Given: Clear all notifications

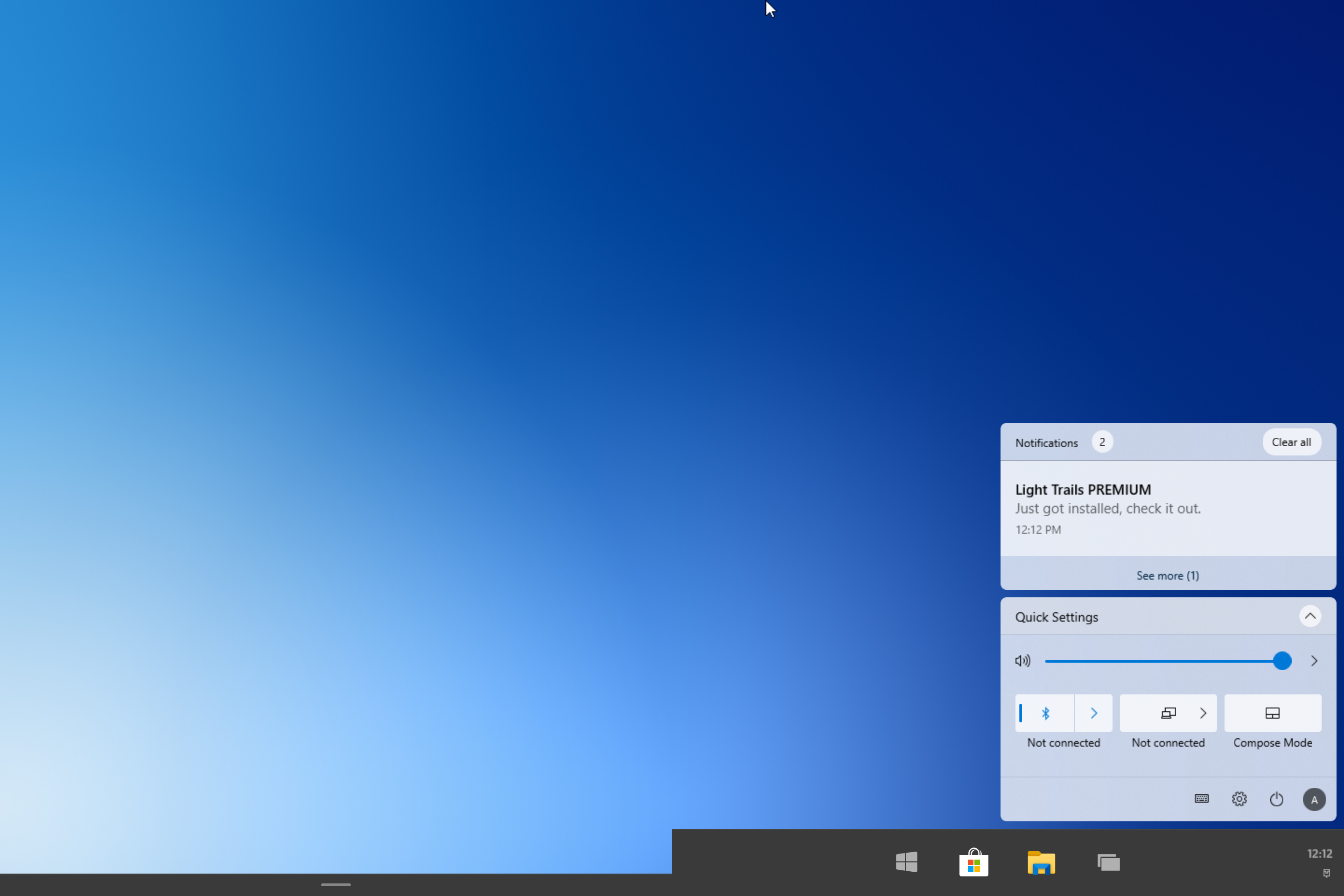Looking at the screenshot, I should pyautogui.click(x=1291, y=442).
